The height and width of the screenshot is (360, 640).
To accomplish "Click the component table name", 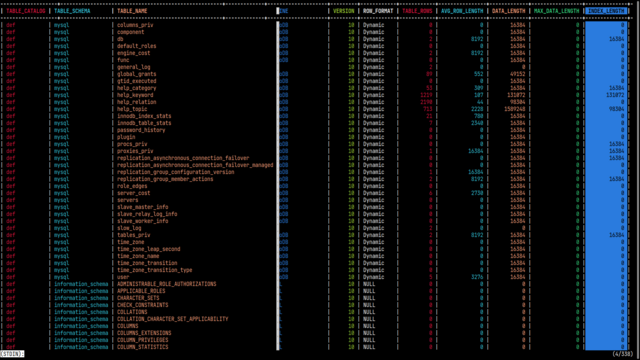I will [131, 32].
